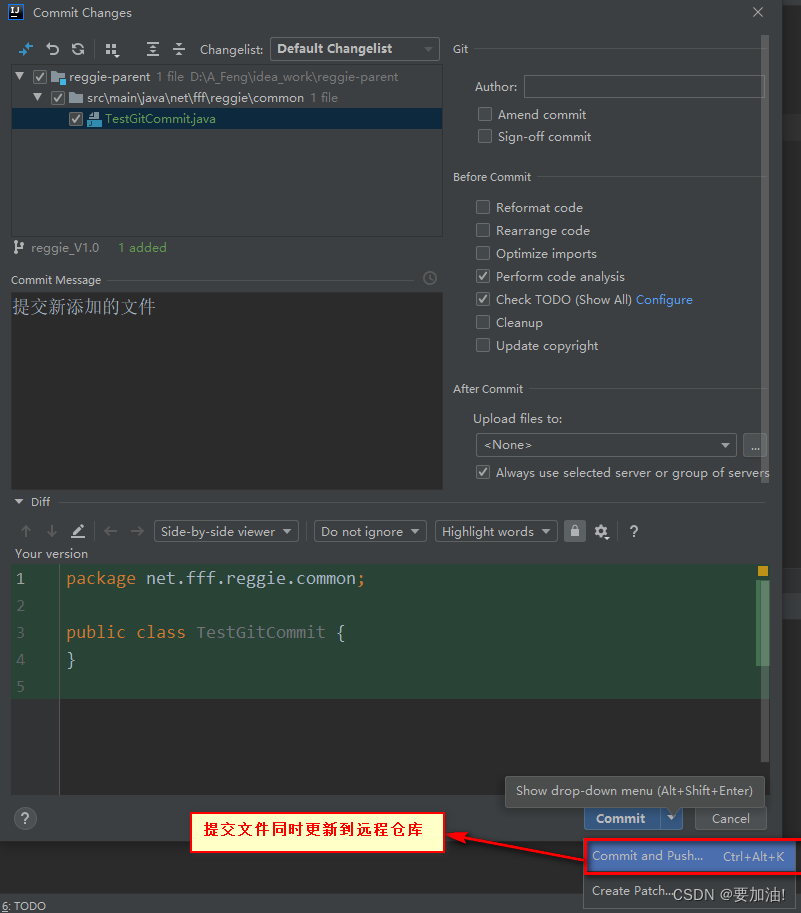Uncheck Always use selected server checkbox
The width and height of the screenshot is (801, 913).
(483, 472)
